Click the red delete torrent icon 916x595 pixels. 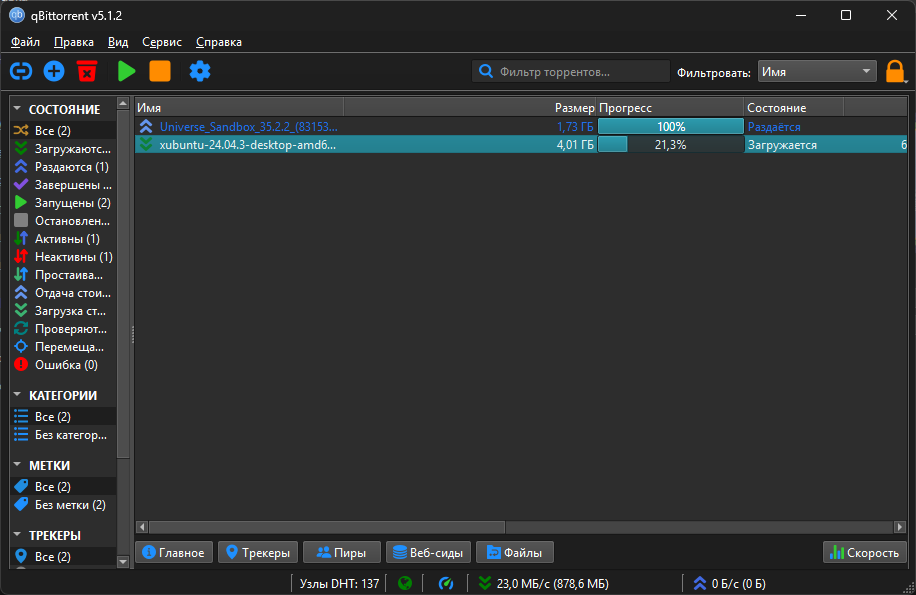(x=86, y=71)
